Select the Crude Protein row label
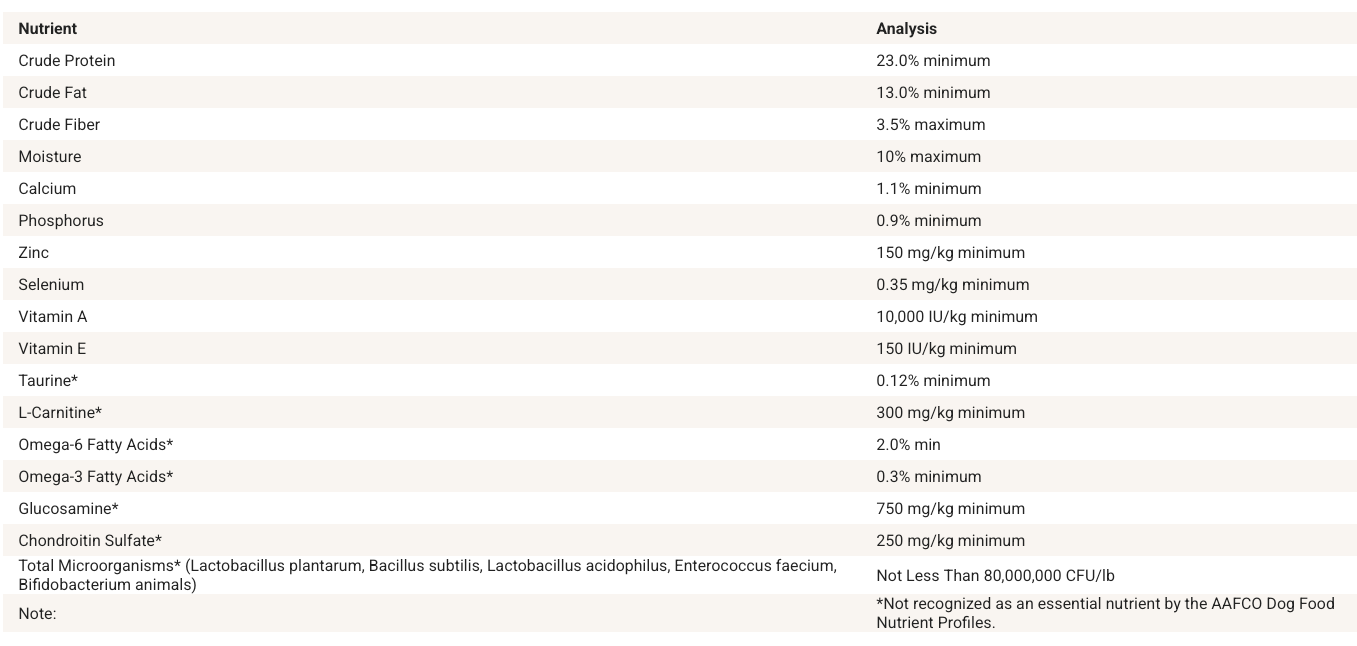 [66, 61]
